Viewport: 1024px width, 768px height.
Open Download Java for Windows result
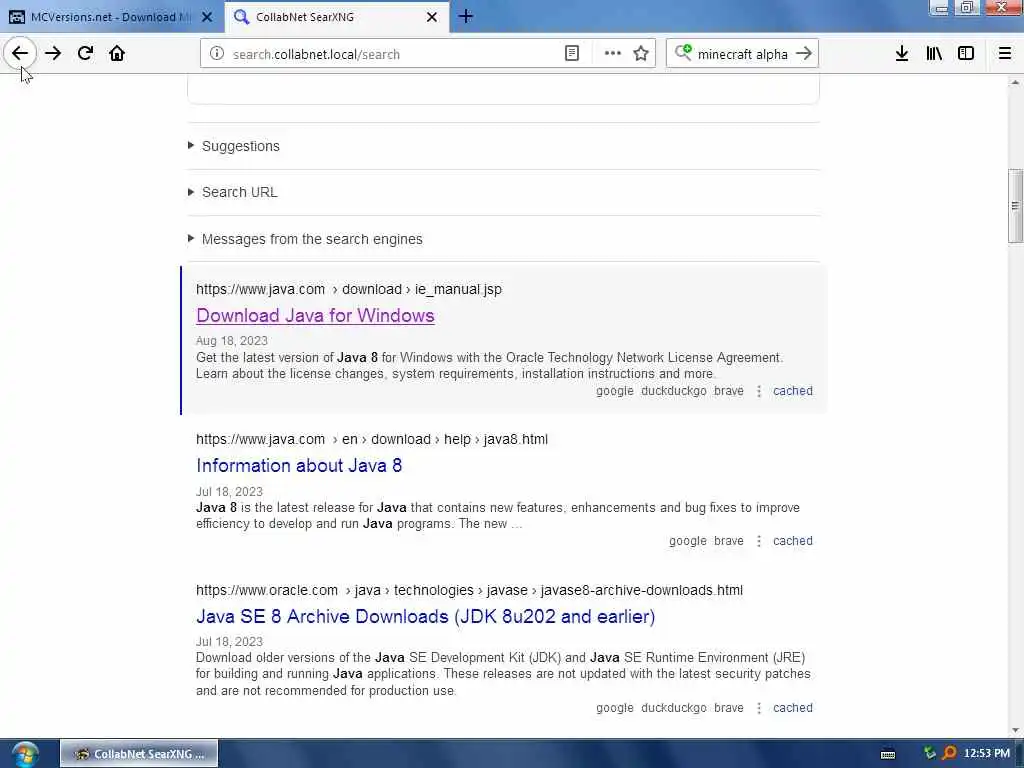pos(315,315)
